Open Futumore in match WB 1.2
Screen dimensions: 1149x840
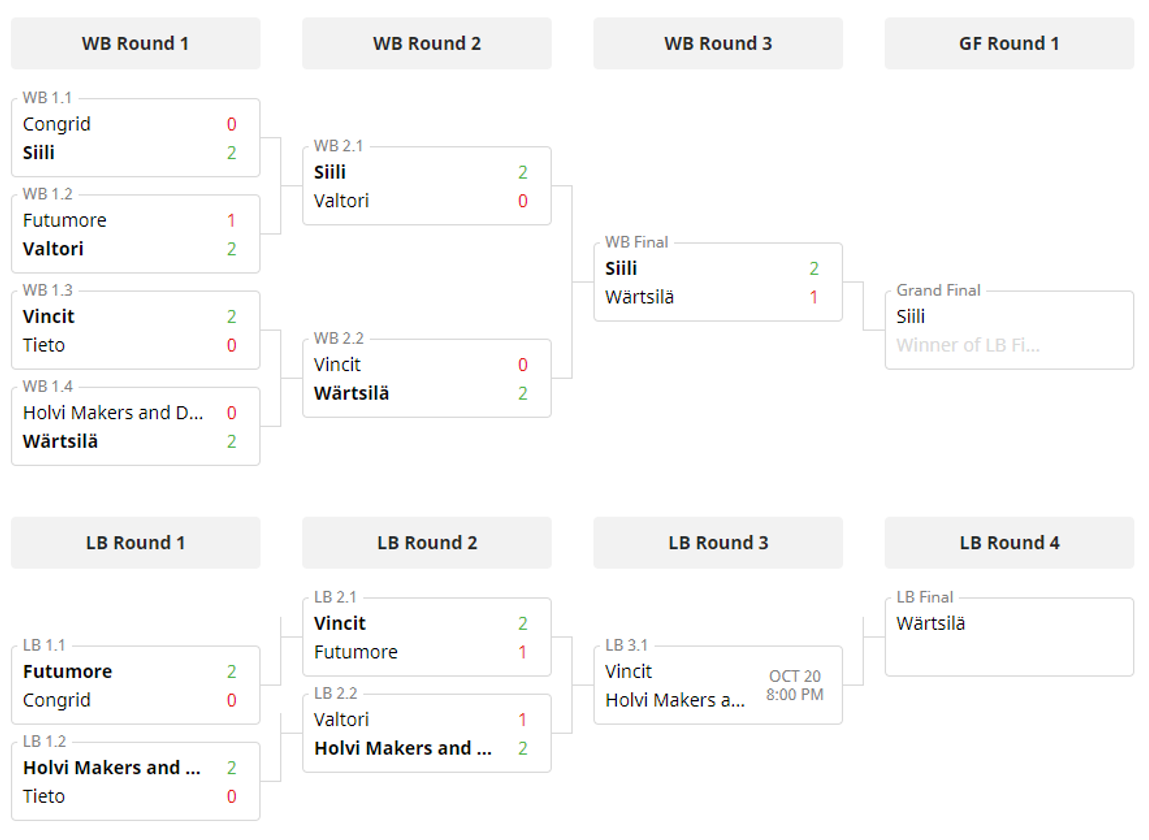pos(65,220)
